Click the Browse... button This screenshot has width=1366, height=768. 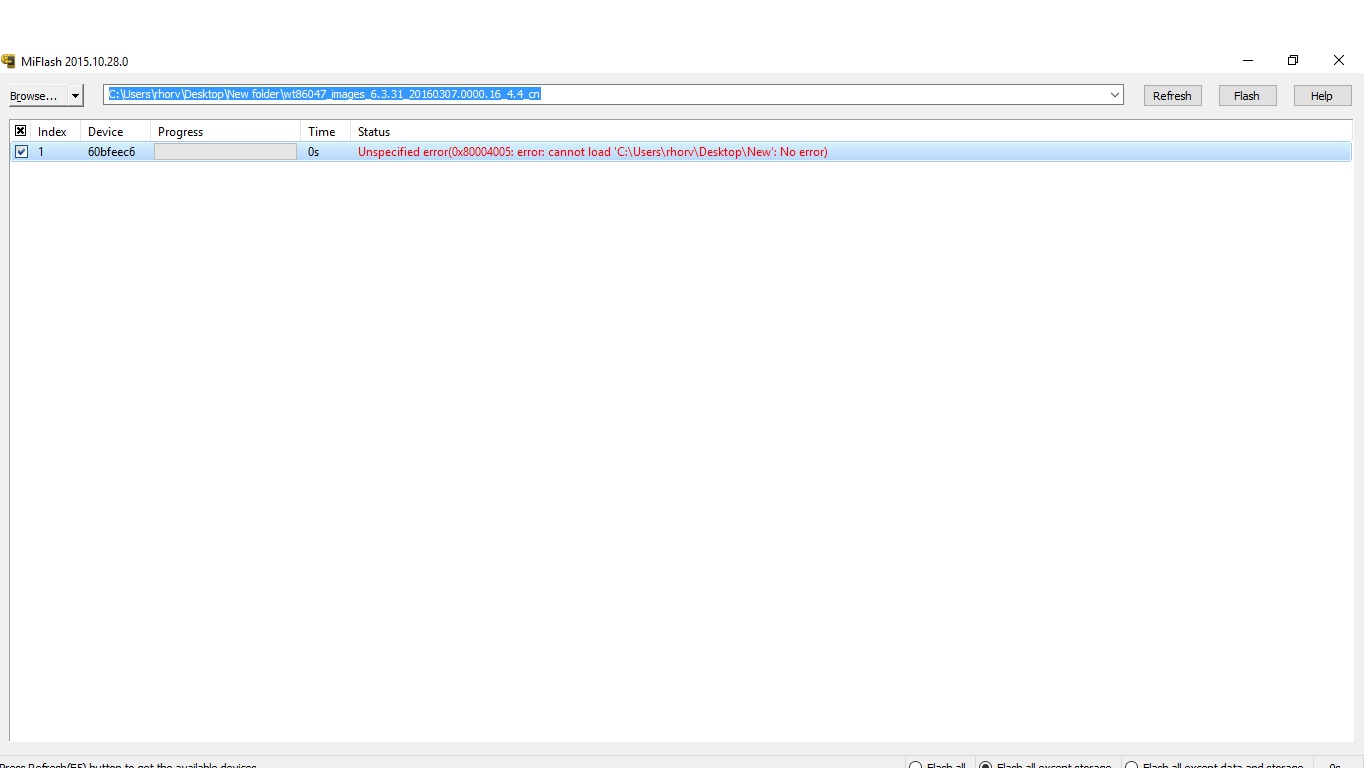coord(35,96)
